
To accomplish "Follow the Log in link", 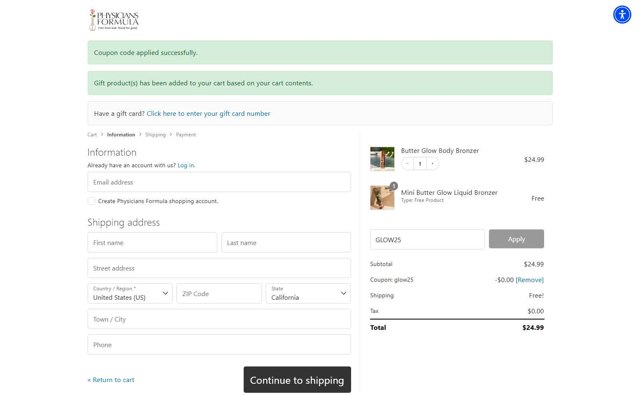I will [186, 165].
